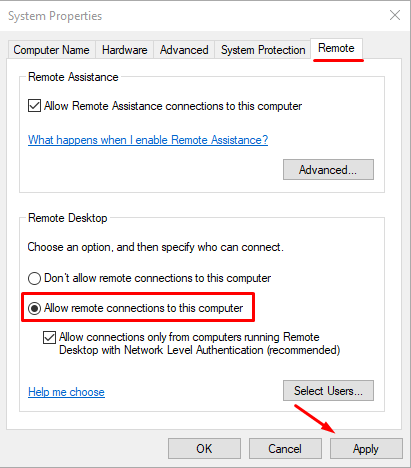This screenshot has width=411, height=468.
Task: Switch to the Computer Name tab
Action: 51,50
